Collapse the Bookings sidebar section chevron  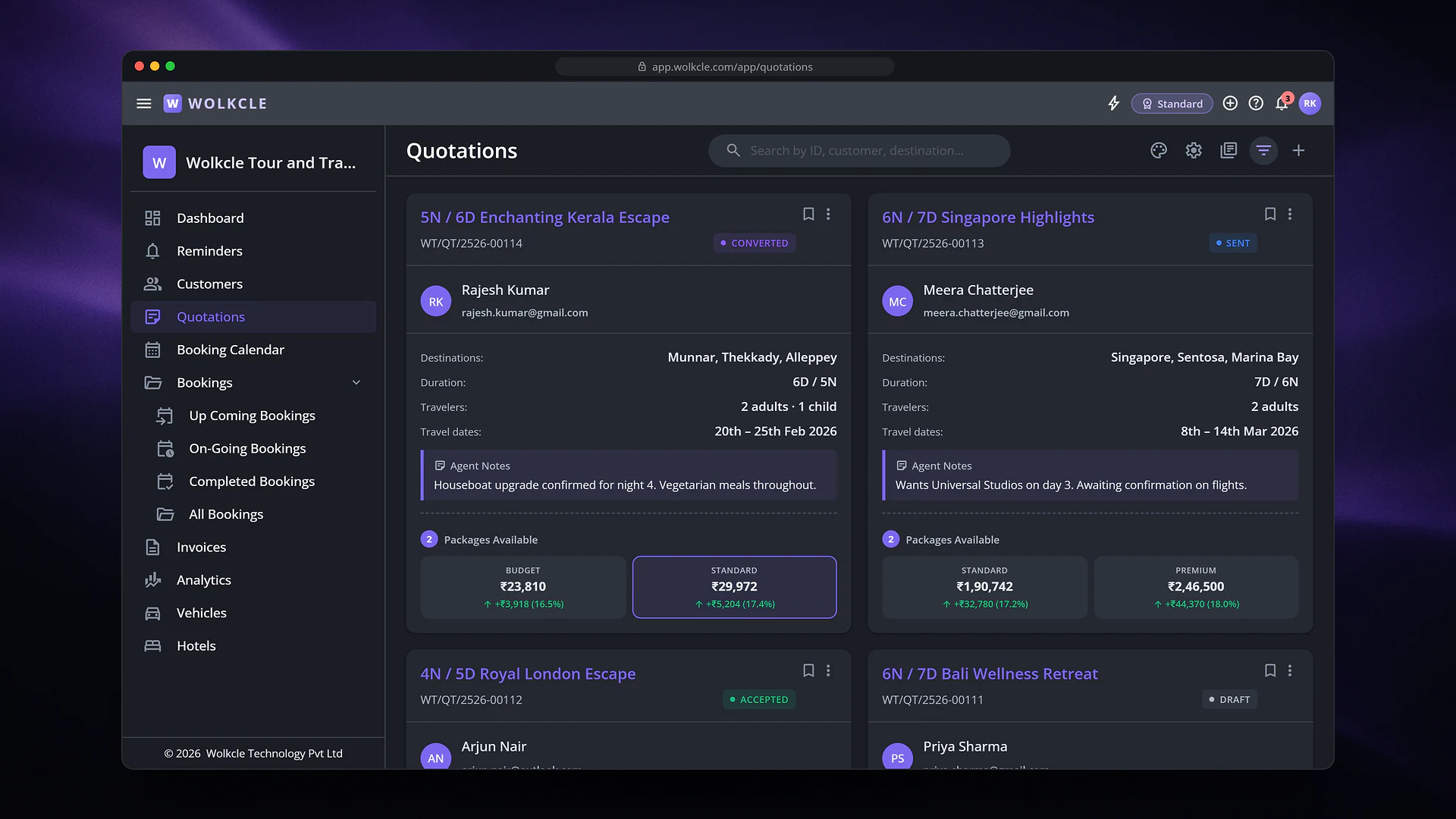click(356, 383)
